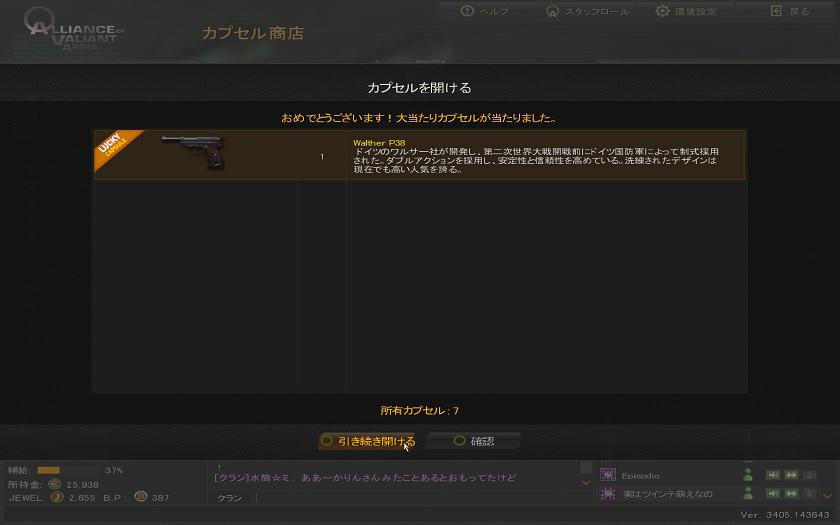Click the 戻る back icon
Screen dimensions: 840x525
tap(776, 11)
